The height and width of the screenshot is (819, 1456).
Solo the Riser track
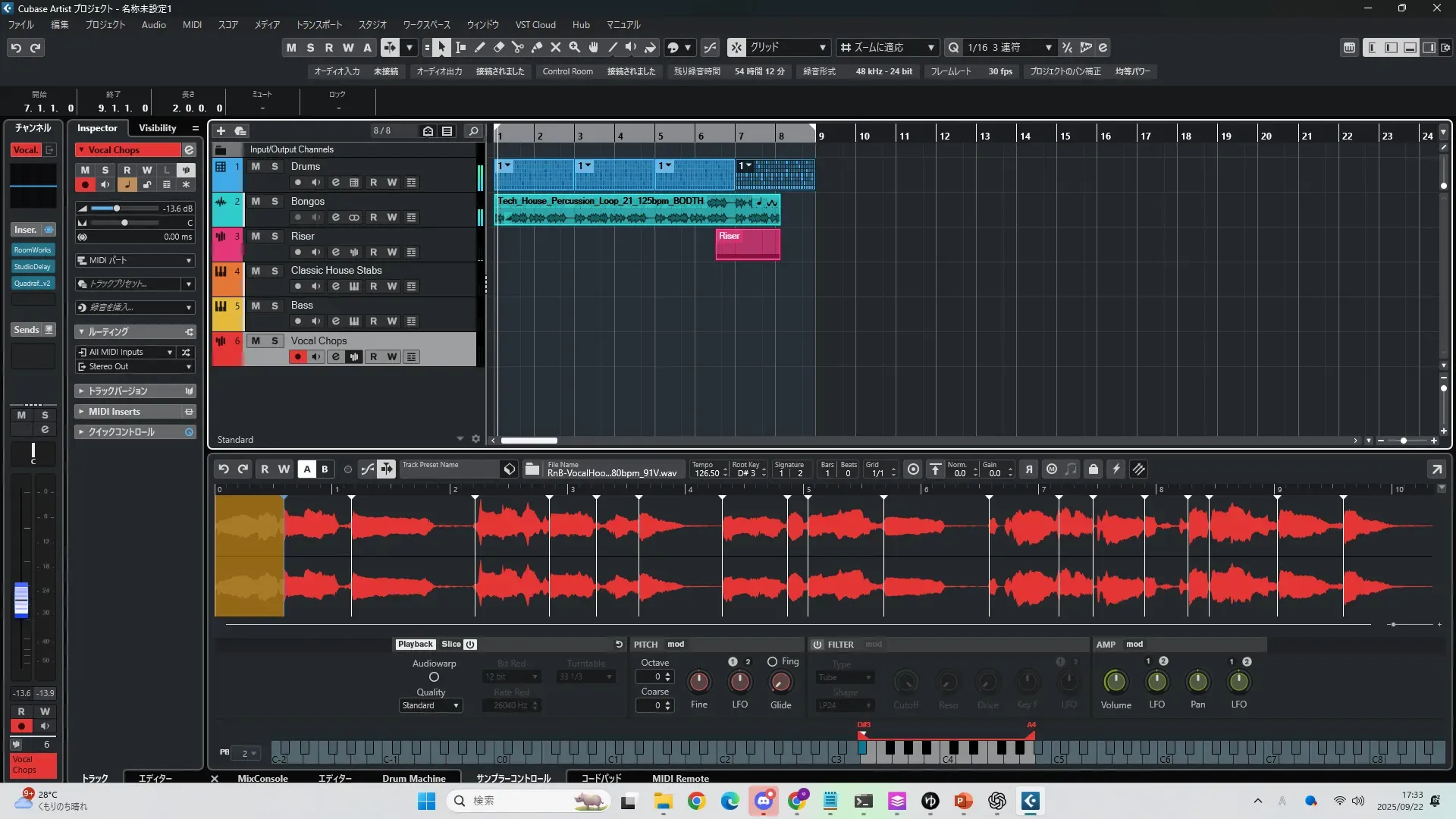275,236
